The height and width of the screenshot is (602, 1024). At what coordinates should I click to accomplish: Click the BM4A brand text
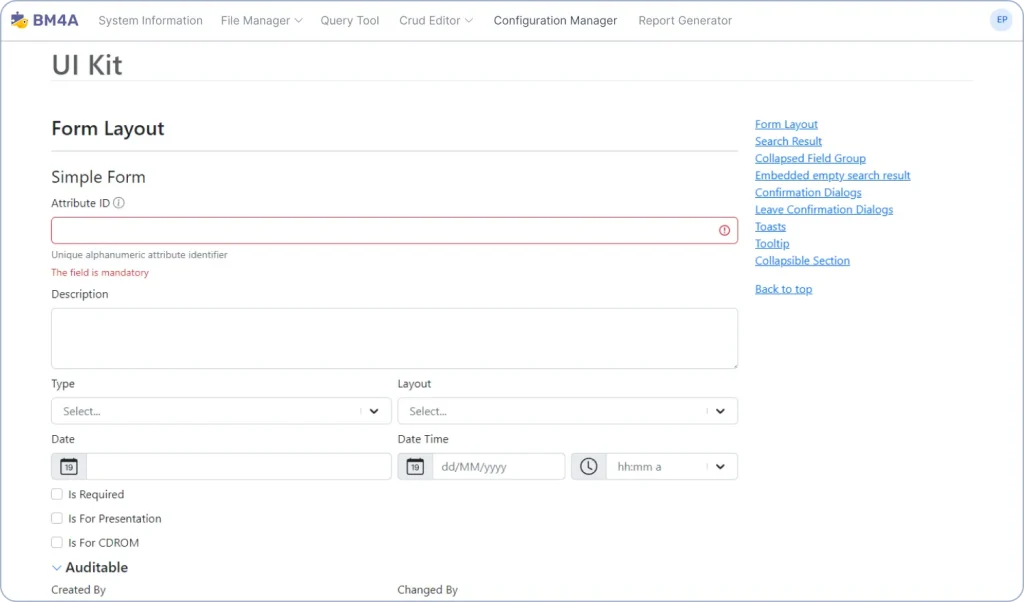[56, 20]
